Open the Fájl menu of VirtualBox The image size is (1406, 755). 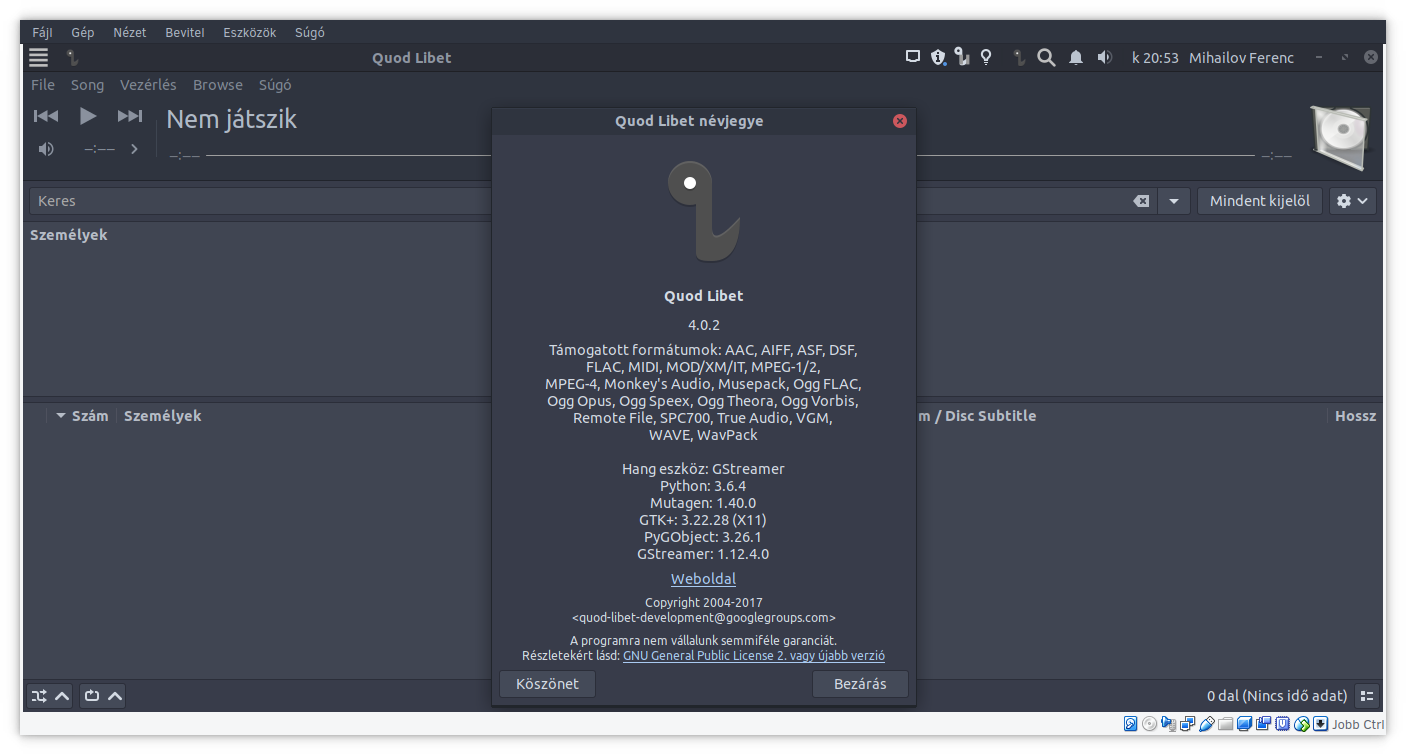pyautogui.click(x=42, y=32)
